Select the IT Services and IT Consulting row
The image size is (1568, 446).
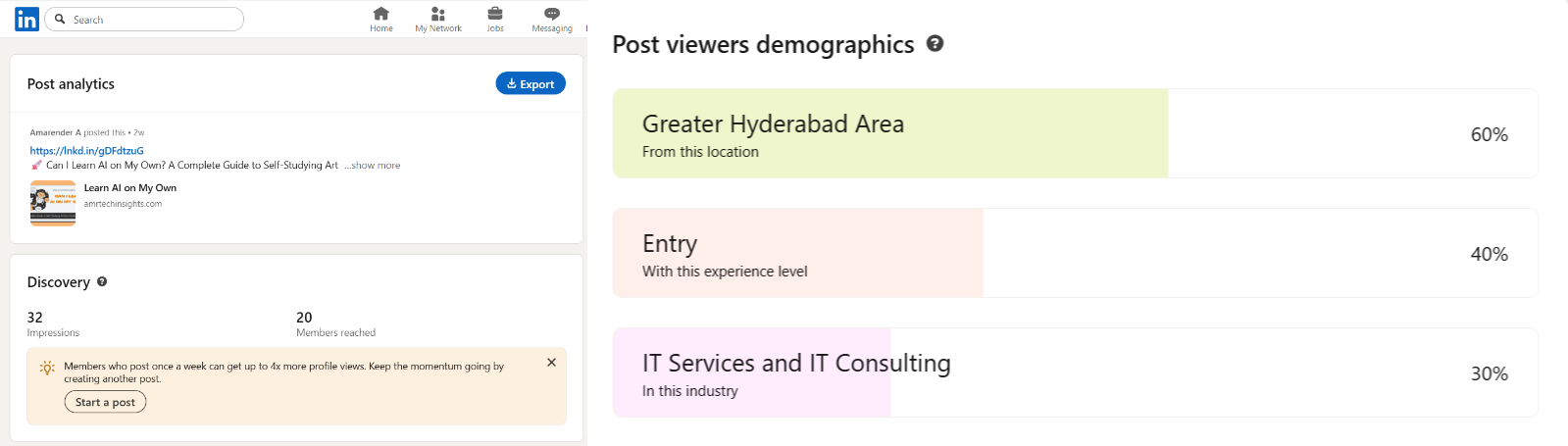tap(1075, 373)
